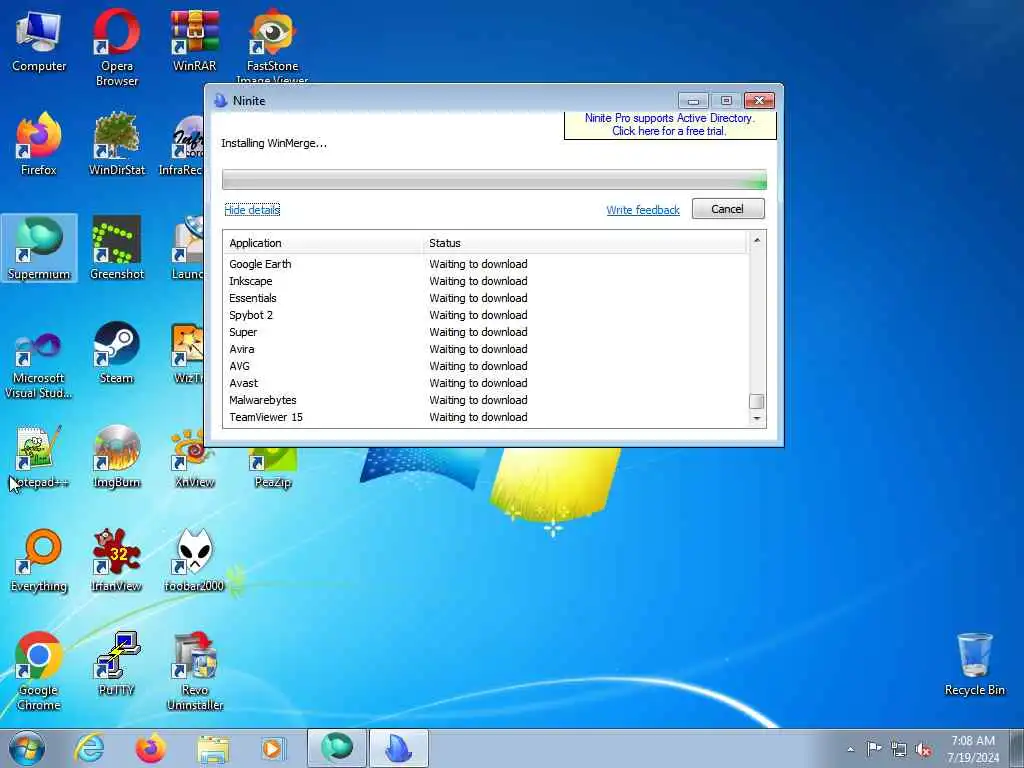Open the Greenshot desktop shortcut
The width and height of the screenshot is (1024, 768).
tap(116, 248)
